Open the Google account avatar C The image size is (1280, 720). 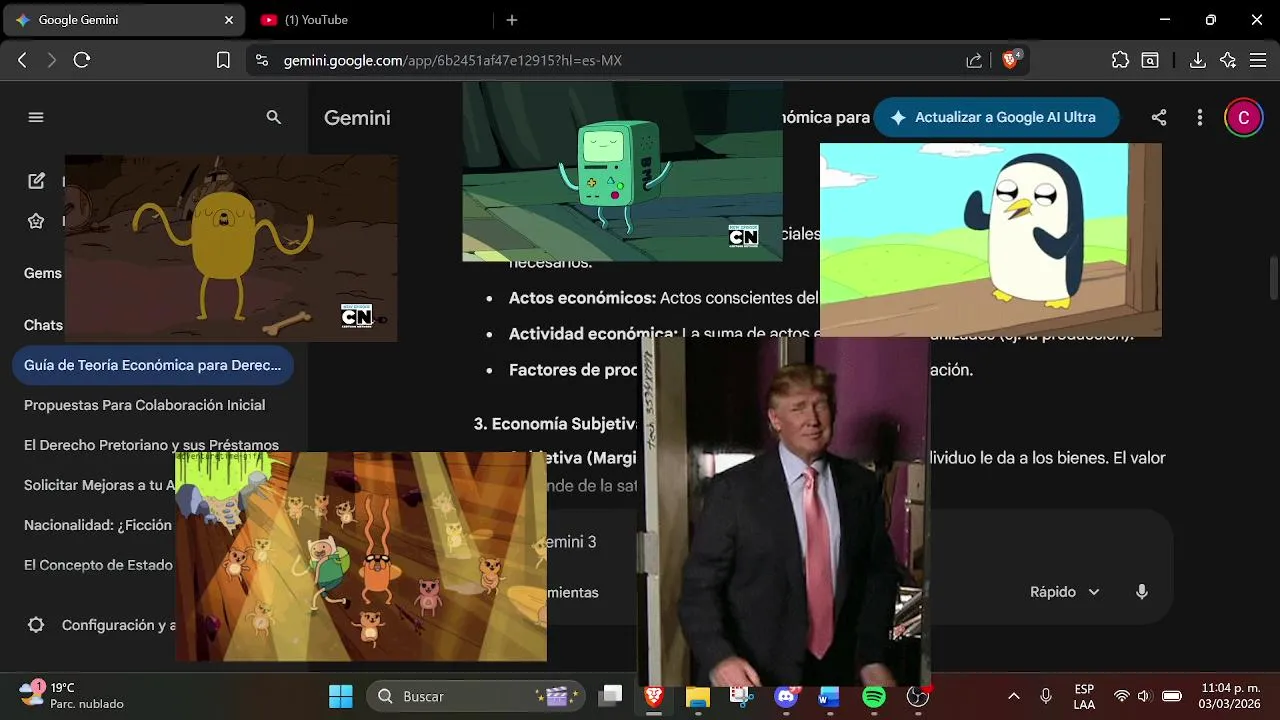(x=1243, y=117)
